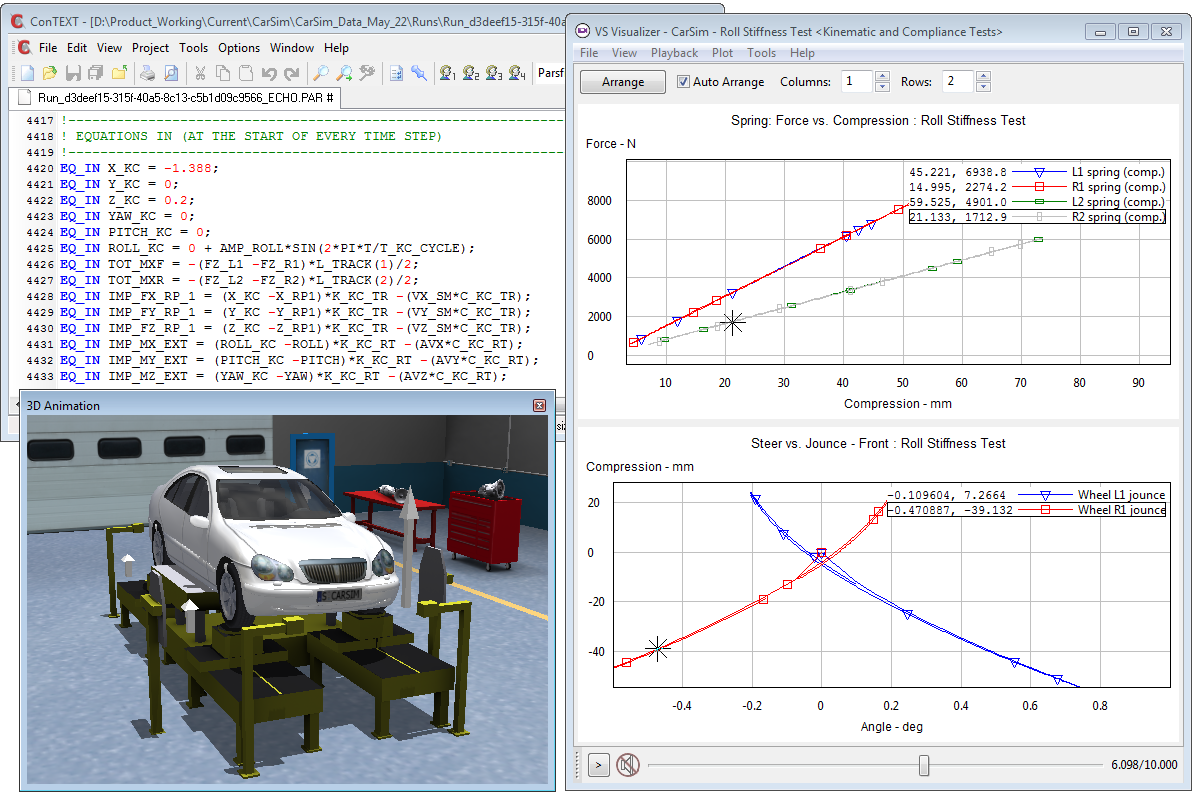Click the Print icon in ConTEXT toolbar
The image size is (1195, 794).
(148, 73)
